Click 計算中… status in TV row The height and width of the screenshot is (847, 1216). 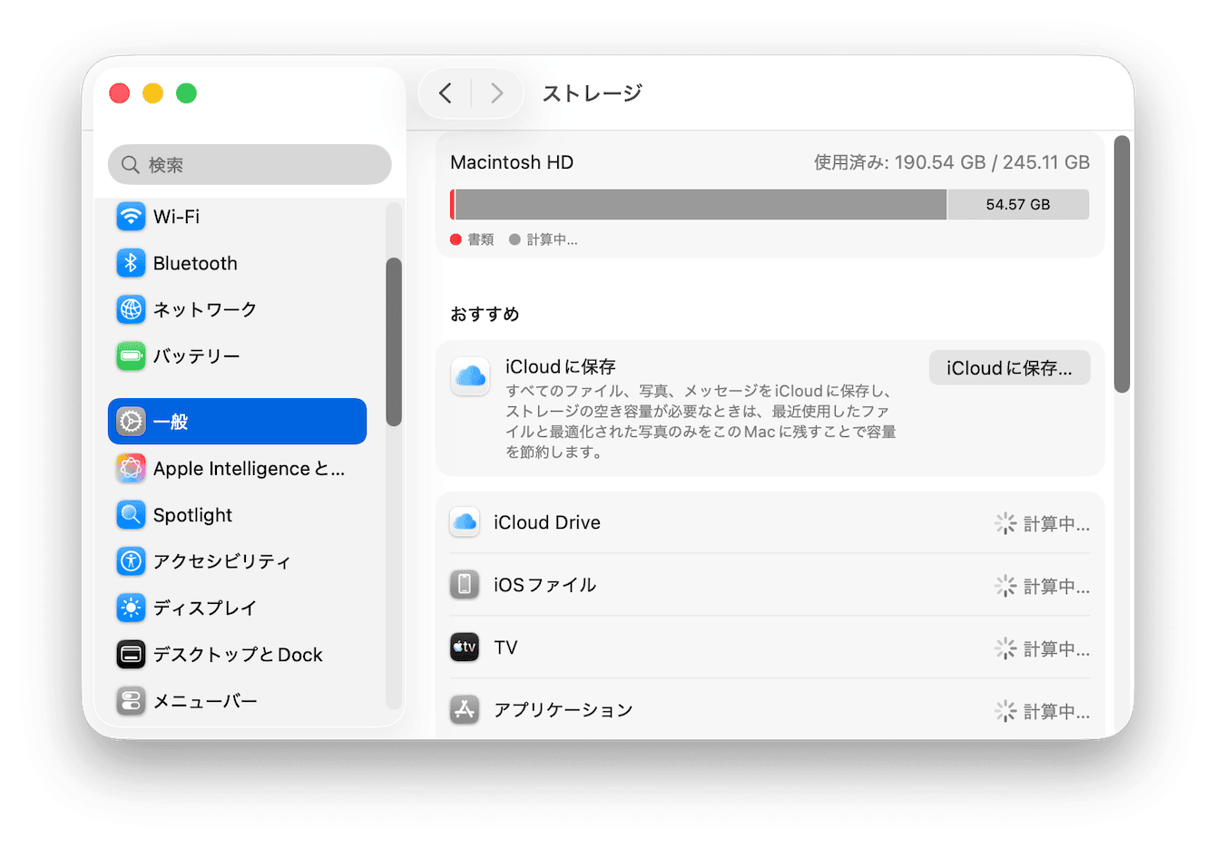click(x=1056, y=648)
